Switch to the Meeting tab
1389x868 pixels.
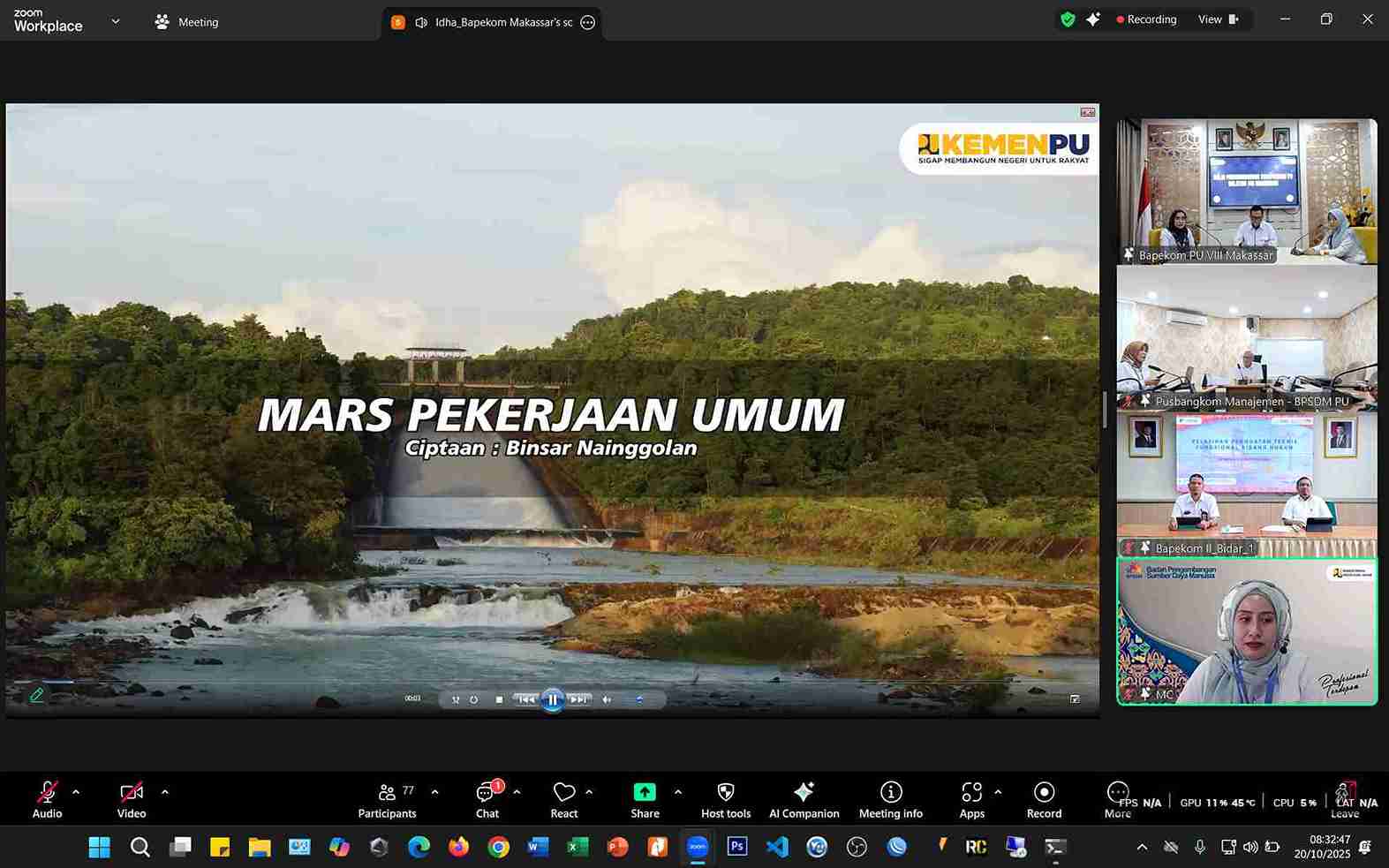(x=186, y=22)
